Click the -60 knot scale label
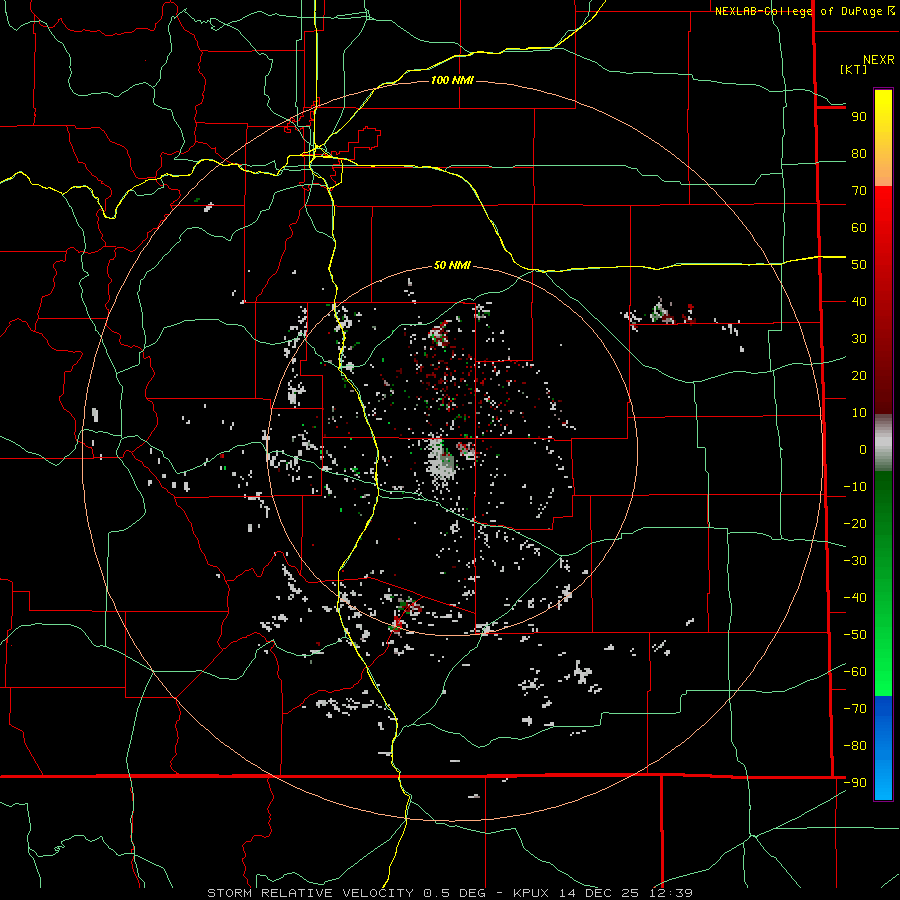 click(x=855, y=672)
